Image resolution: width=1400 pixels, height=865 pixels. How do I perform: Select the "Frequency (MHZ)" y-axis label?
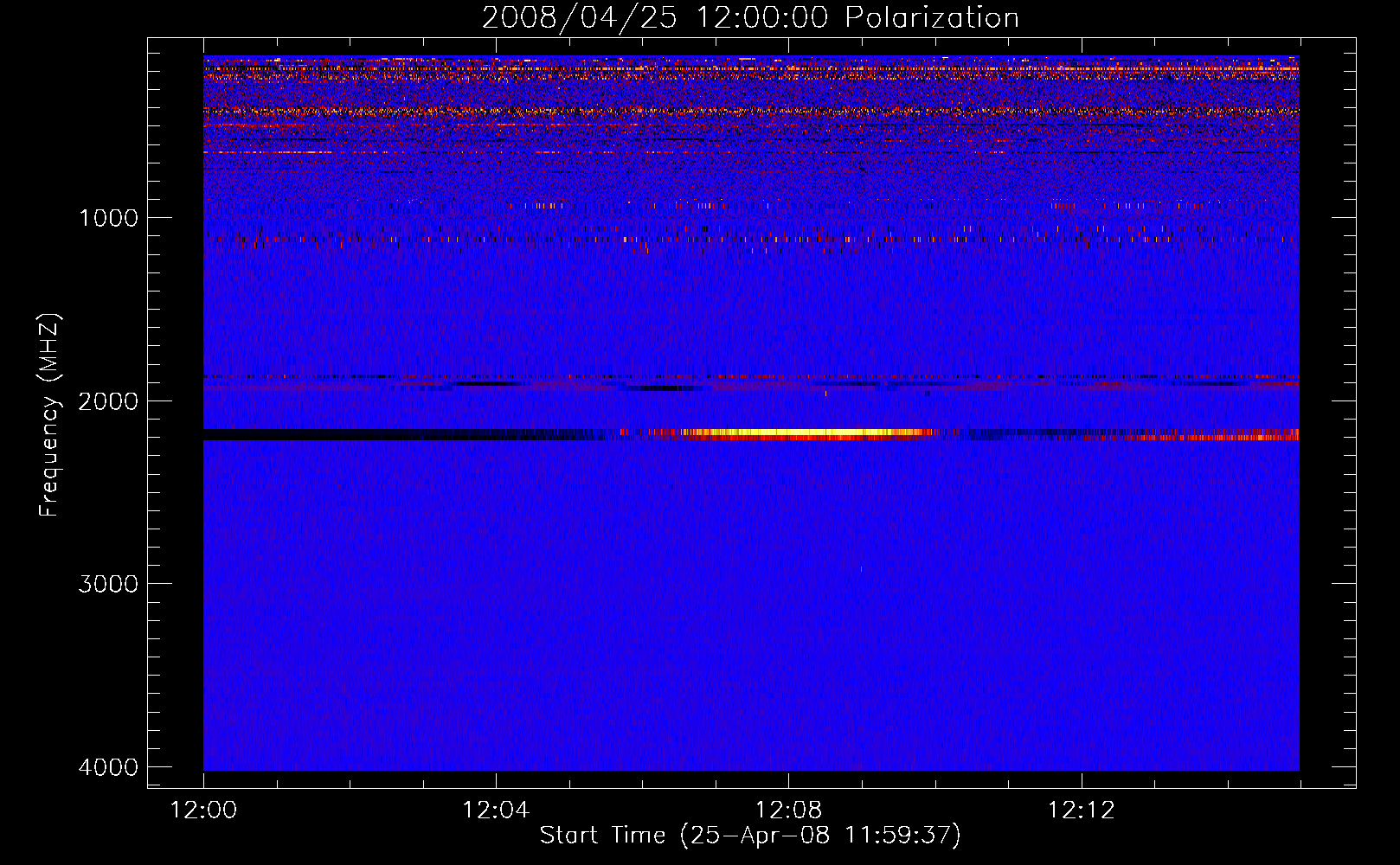(49, 415)
